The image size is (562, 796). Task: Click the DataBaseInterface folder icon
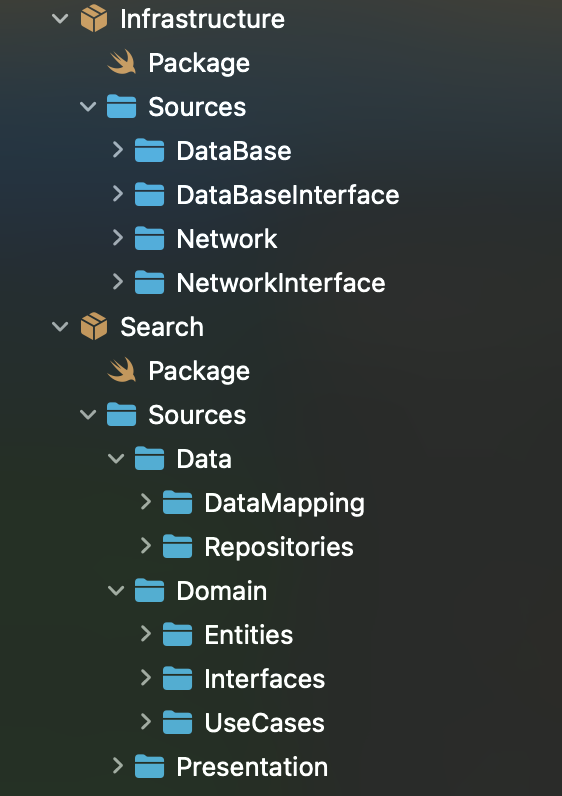[150, 195]
